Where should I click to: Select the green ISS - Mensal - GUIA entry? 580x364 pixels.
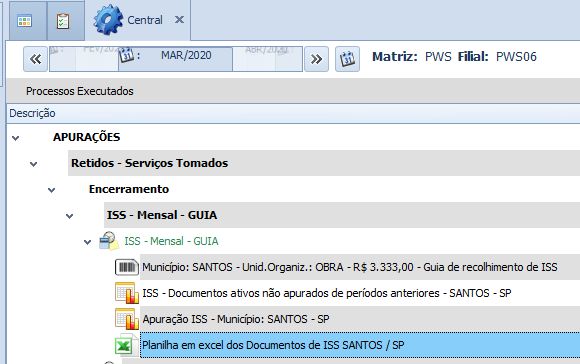pos(171,241)
